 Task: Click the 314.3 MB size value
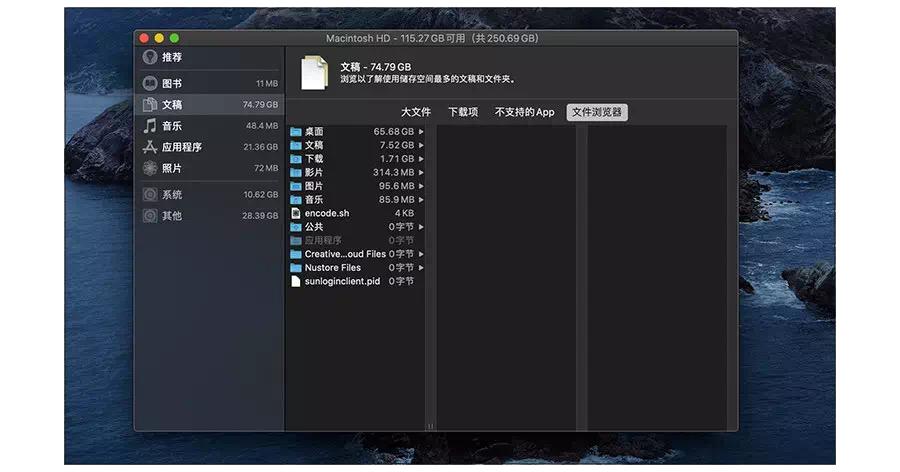coord(393,172)
